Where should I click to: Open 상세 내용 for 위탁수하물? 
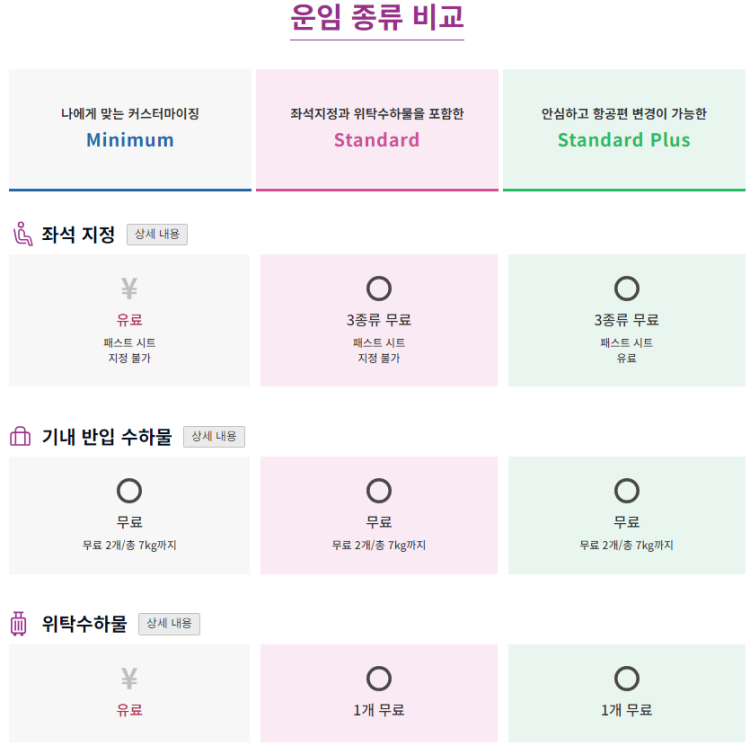point(169,624)
